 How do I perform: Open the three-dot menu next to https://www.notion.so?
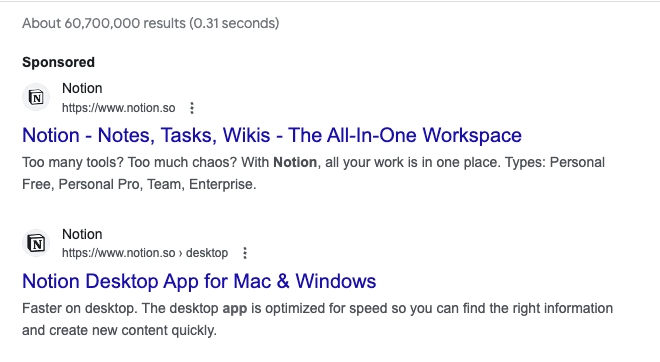[x=192, y=108]
